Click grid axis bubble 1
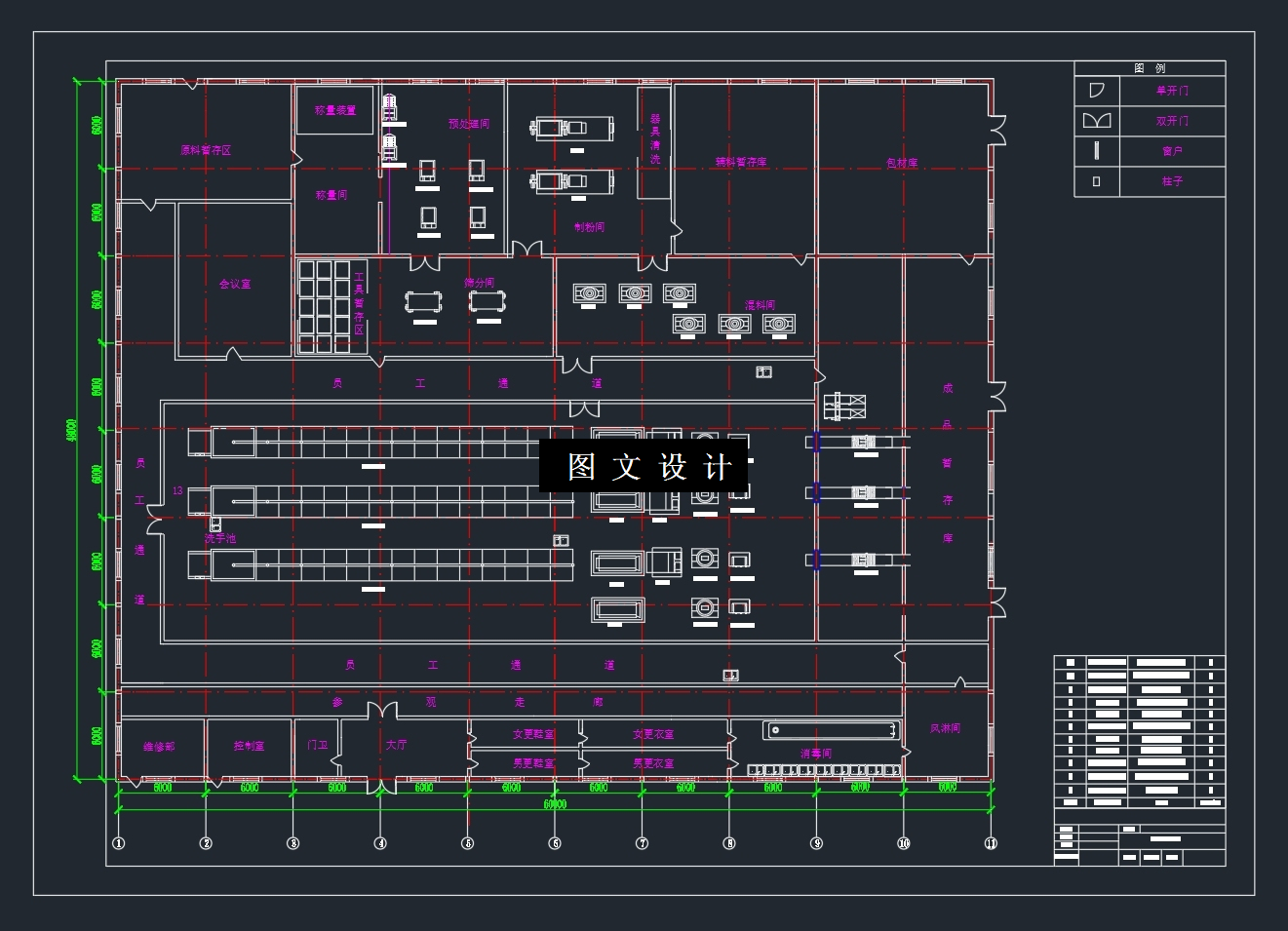Image resolution: width=1288 pixels, height=931 pixels. (119, 843)
